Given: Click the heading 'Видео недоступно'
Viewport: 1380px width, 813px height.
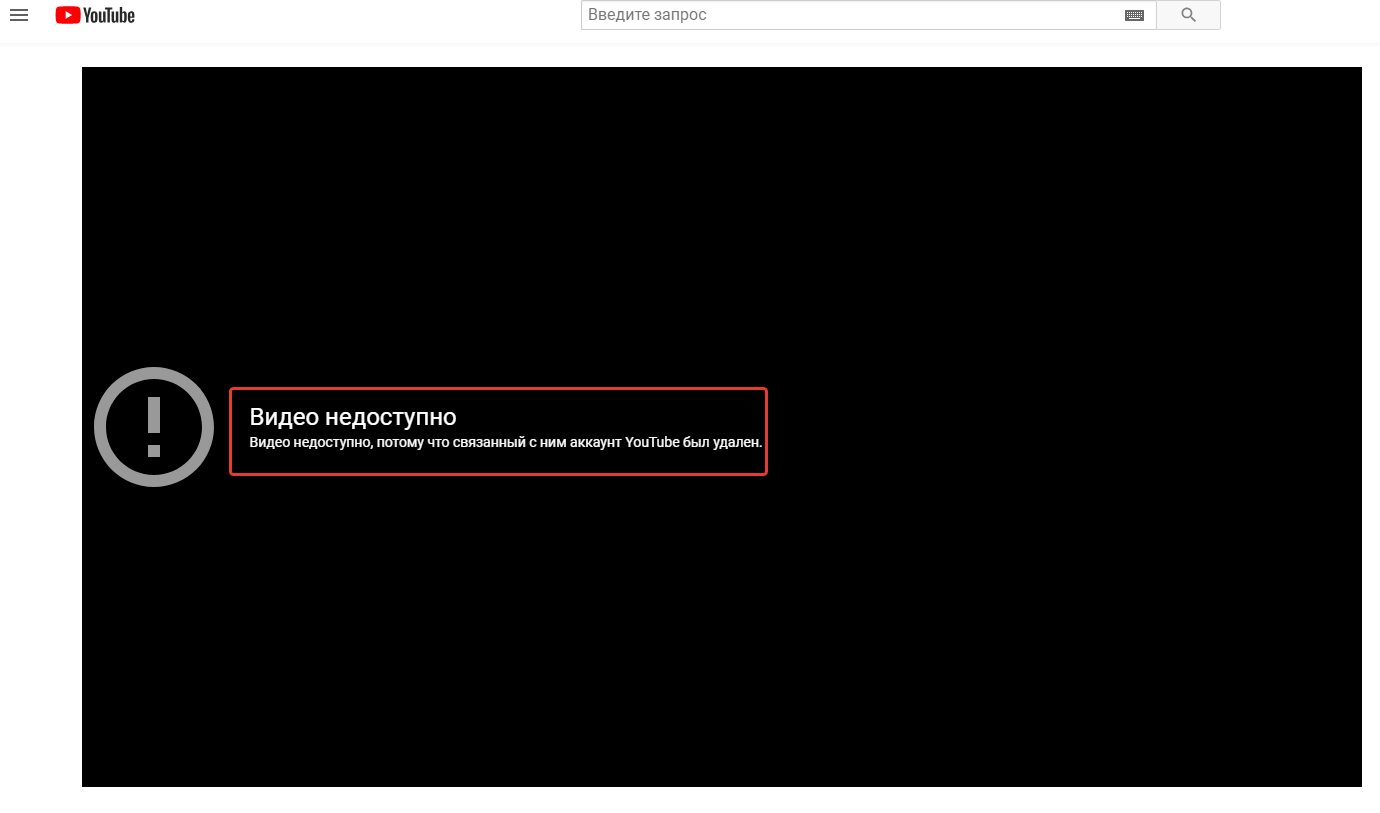Looking at the screenshot, I should click(353, 417).
